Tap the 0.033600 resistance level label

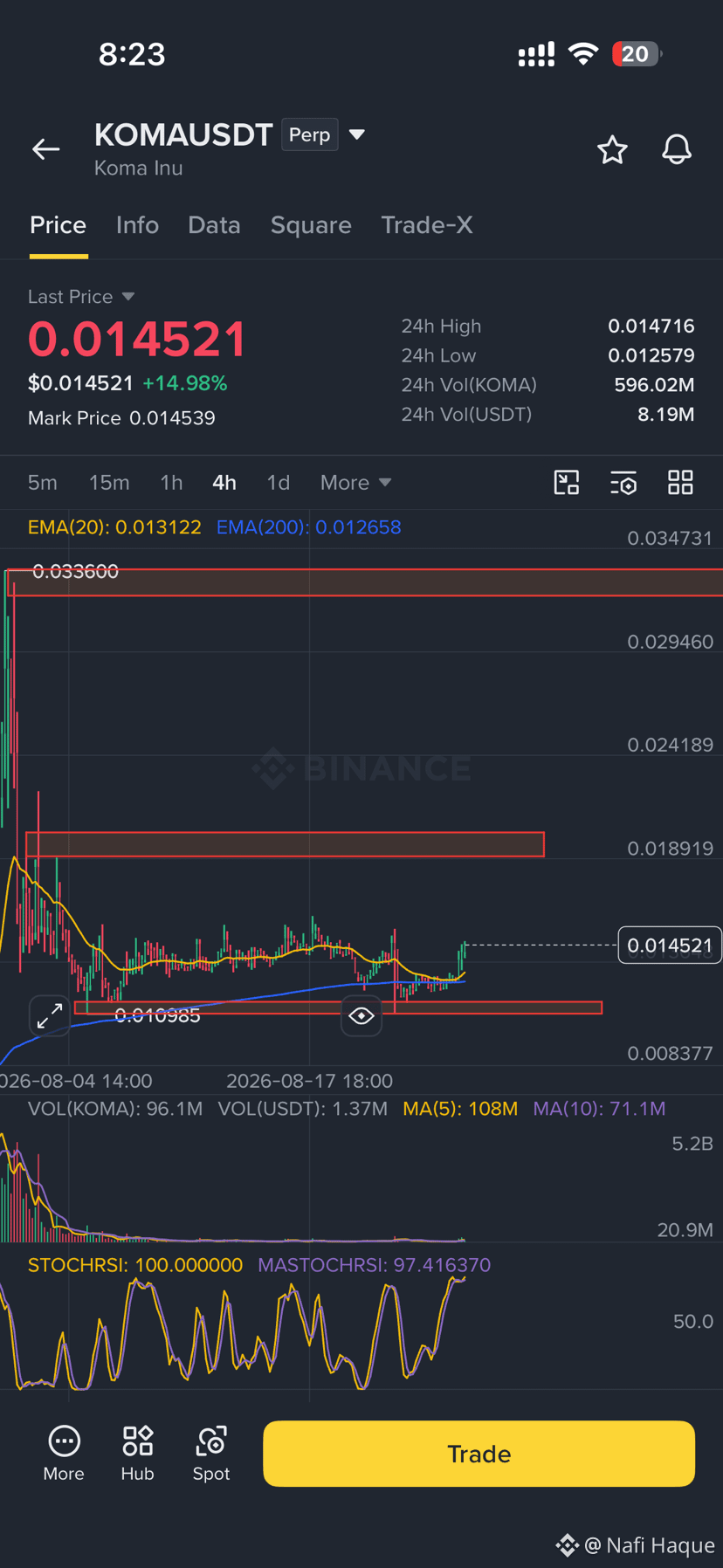pos(75,571)
